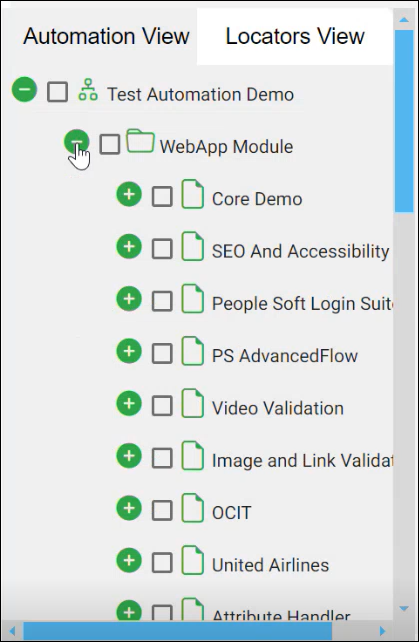Tick the WebApp Module checkbox
Viewport: 419px width, 642px height.
tap(110, 144)
